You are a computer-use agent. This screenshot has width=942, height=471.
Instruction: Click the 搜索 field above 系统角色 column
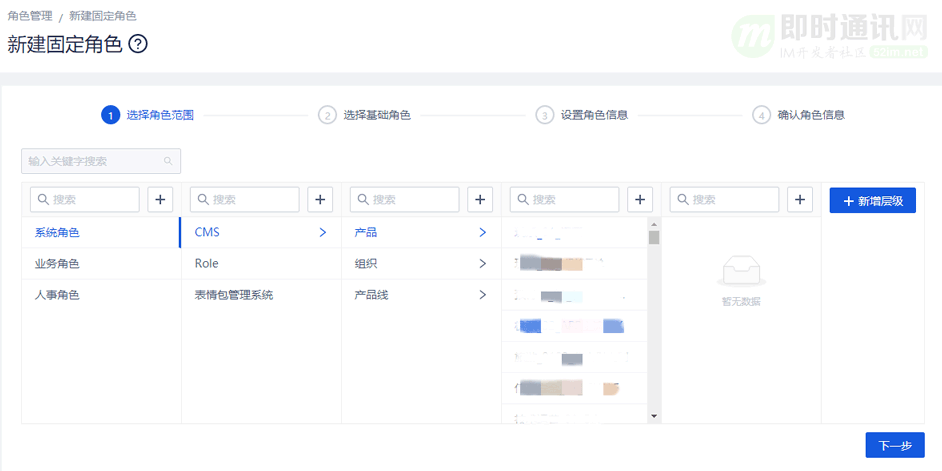[85, 199]
